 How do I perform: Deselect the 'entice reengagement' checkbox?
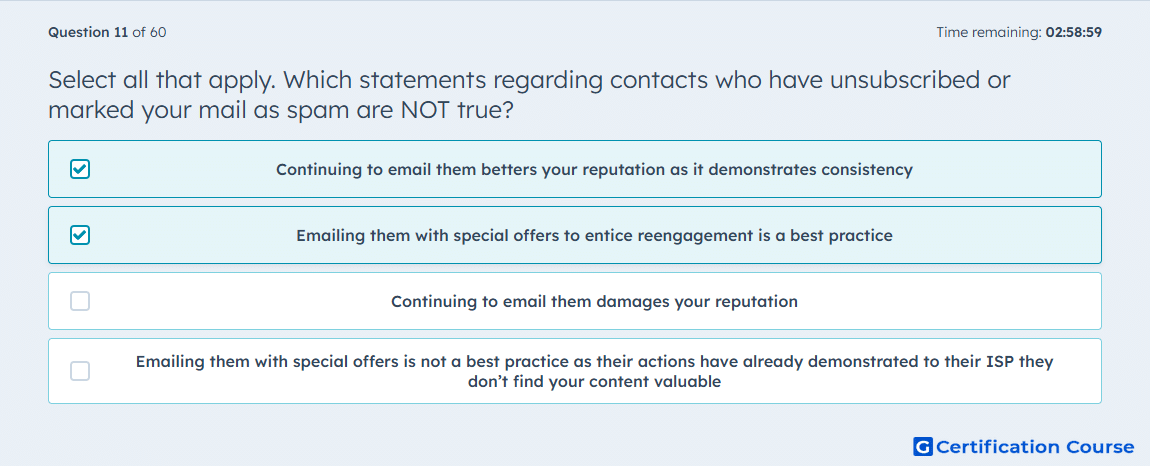click(x=80, y=236)
